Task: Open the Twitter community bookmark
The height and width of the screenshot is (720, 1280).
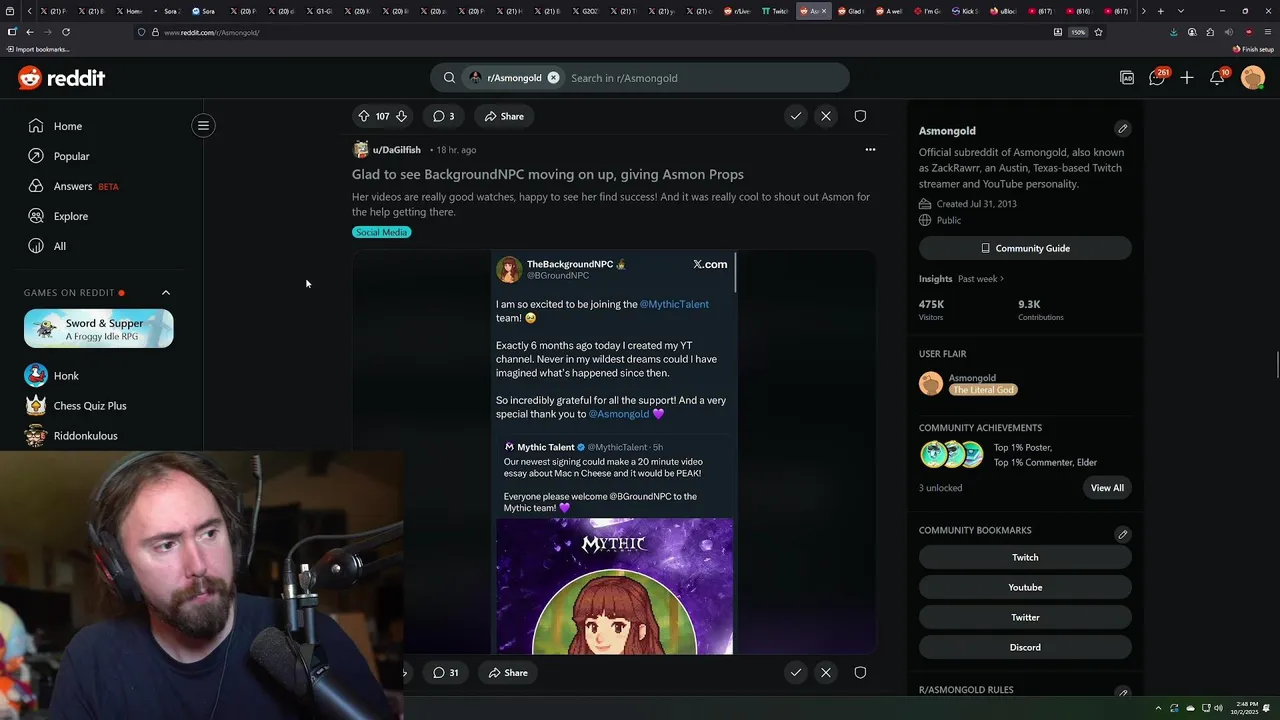Action: coord(1025,617)
